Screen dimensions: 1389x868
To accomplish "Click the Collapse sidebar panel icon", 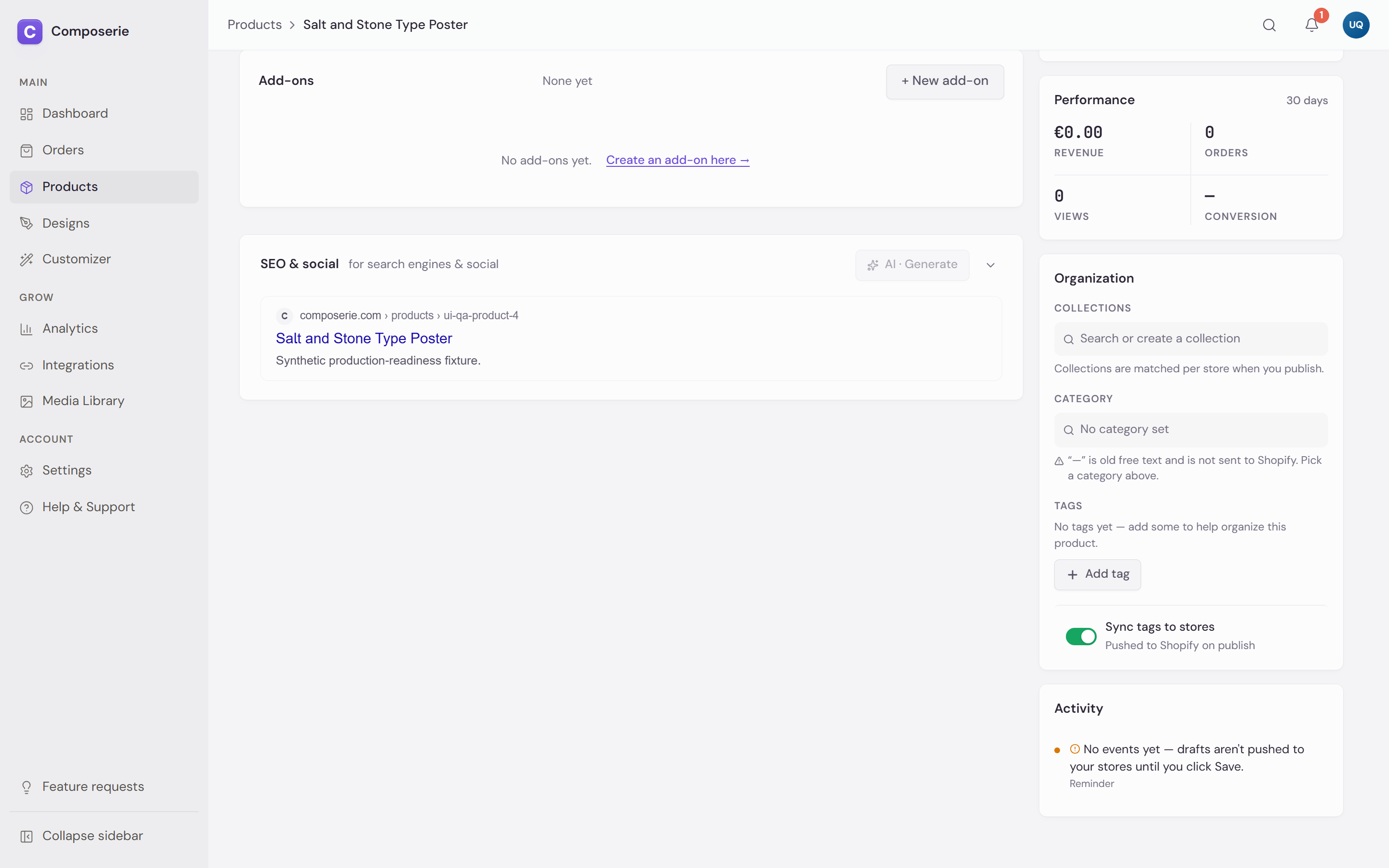I will pyautogui.click(x=27, y=837).
